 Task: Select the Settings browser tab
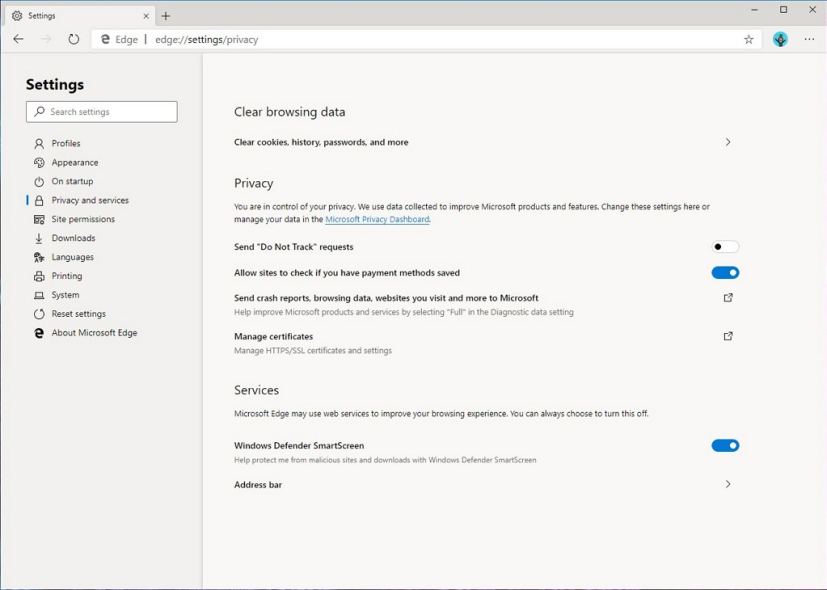[79, 16]
